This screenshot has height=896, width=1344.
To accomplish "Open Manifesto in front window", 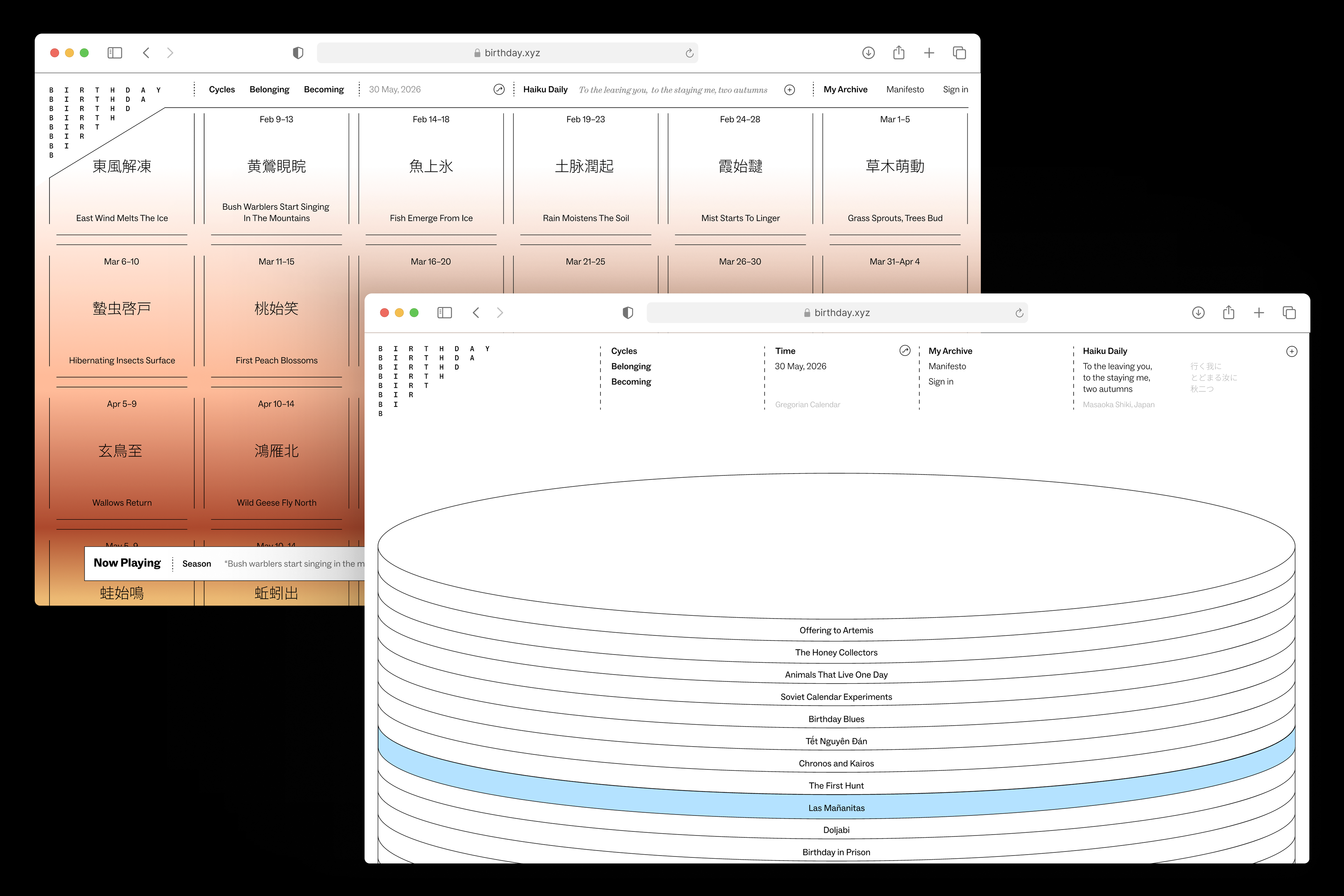I will pos(947,366).
